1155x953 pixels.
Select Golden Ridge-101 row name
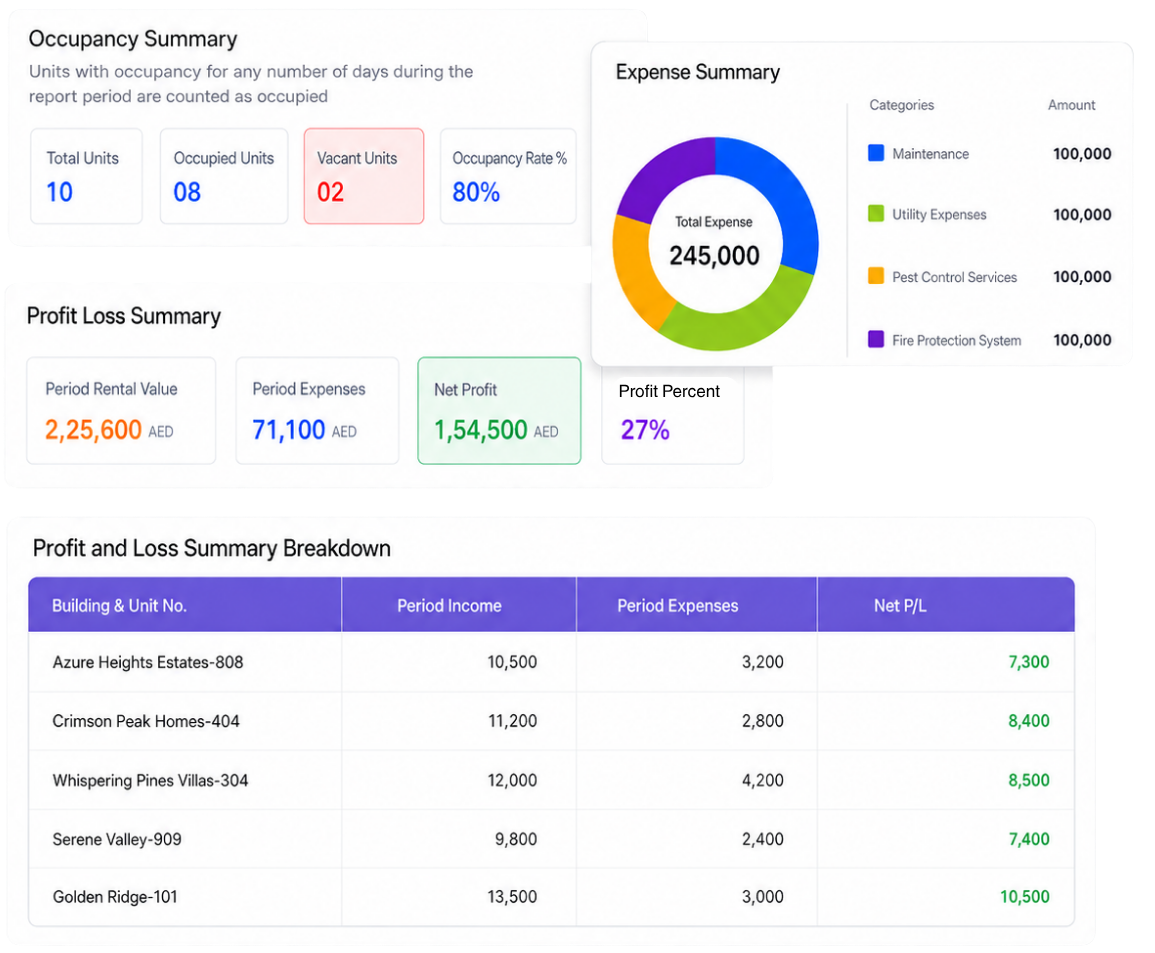115,897
